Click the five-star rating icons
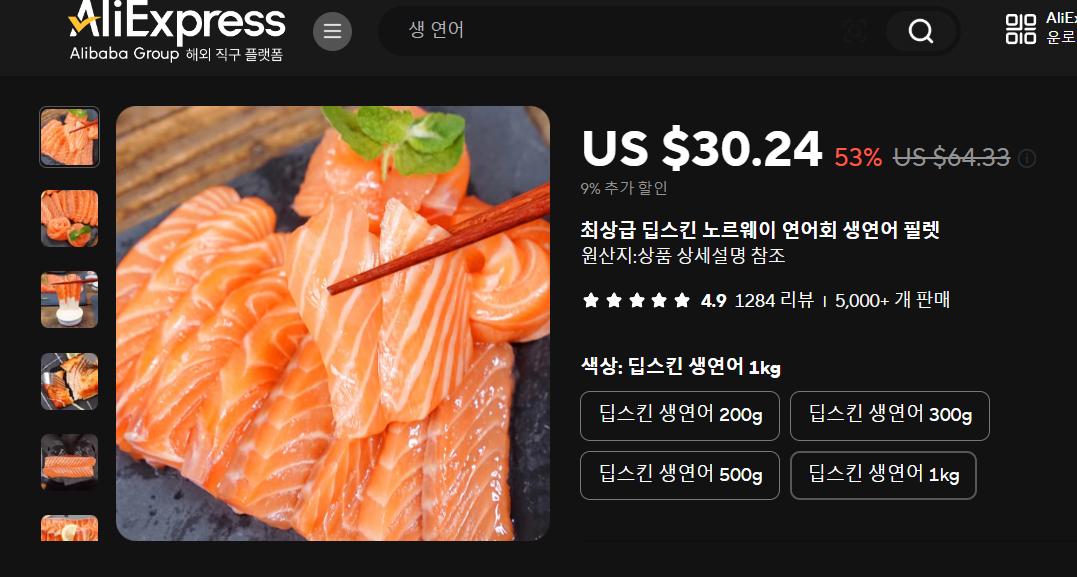Screen dimensions: 1077x577 click(636, 300)
